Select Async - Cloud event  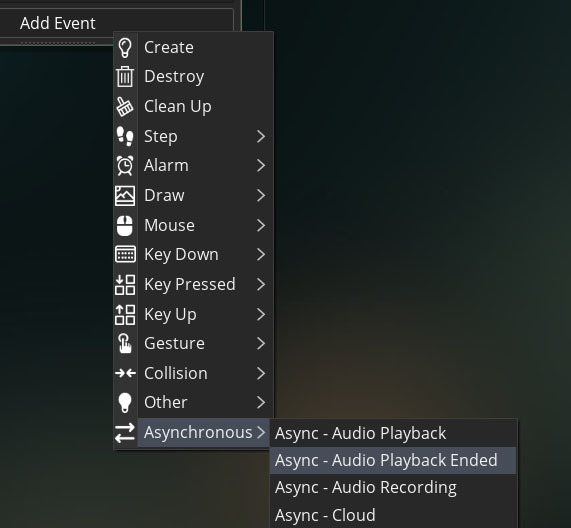(x=393, y=515)
